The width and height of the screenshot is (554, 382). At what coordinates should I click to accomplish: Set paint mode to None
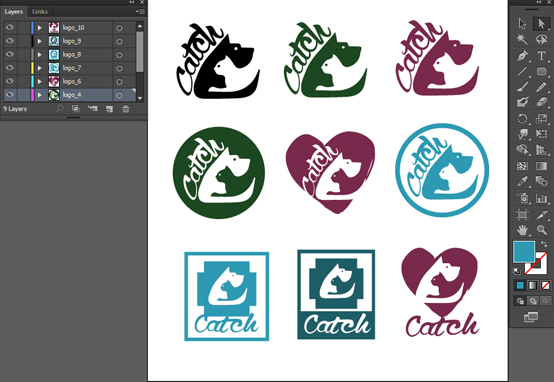[545, 285]
